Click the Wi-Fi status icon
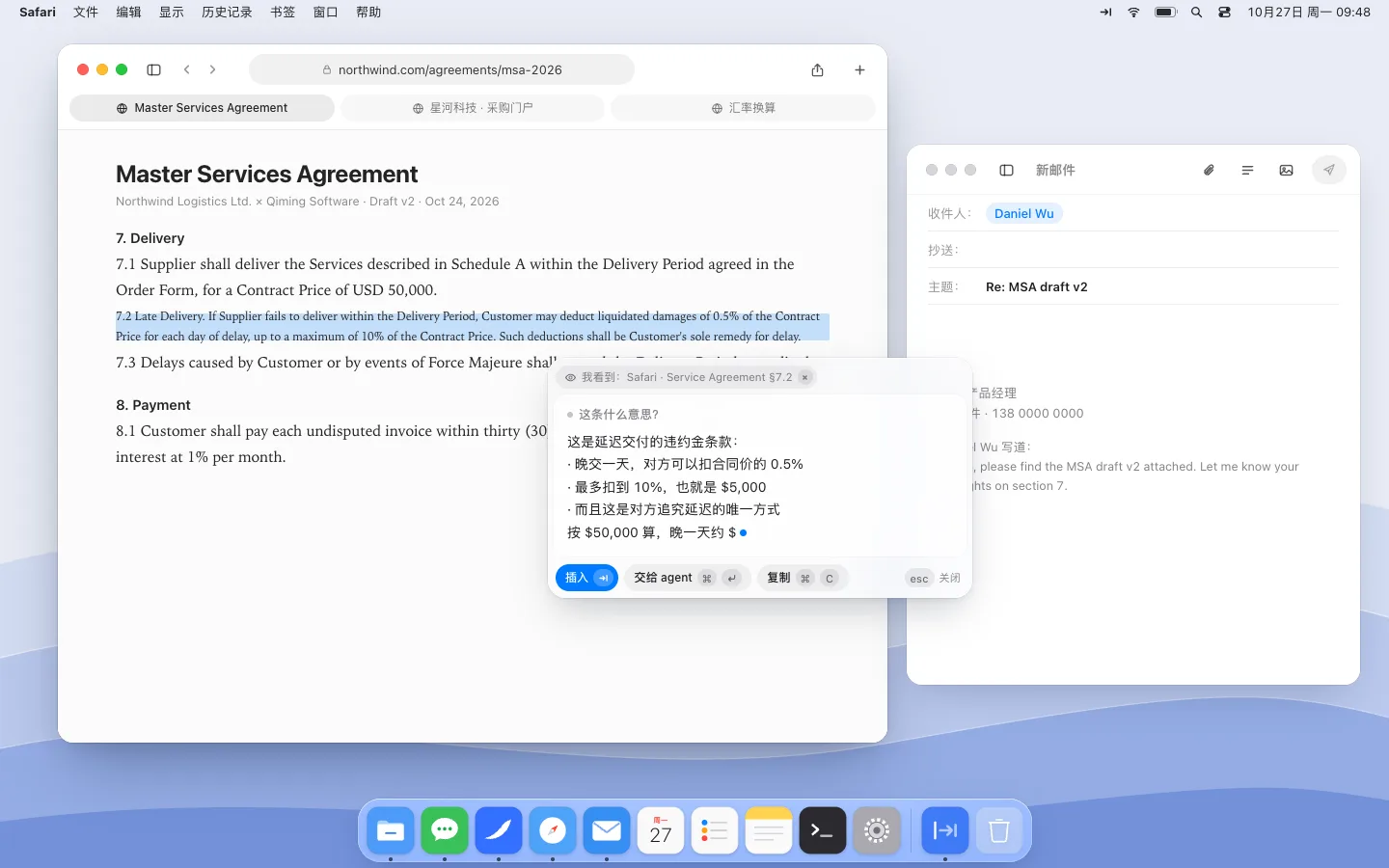This screenshot has height=868, width=1389. tap(1133, 13)
